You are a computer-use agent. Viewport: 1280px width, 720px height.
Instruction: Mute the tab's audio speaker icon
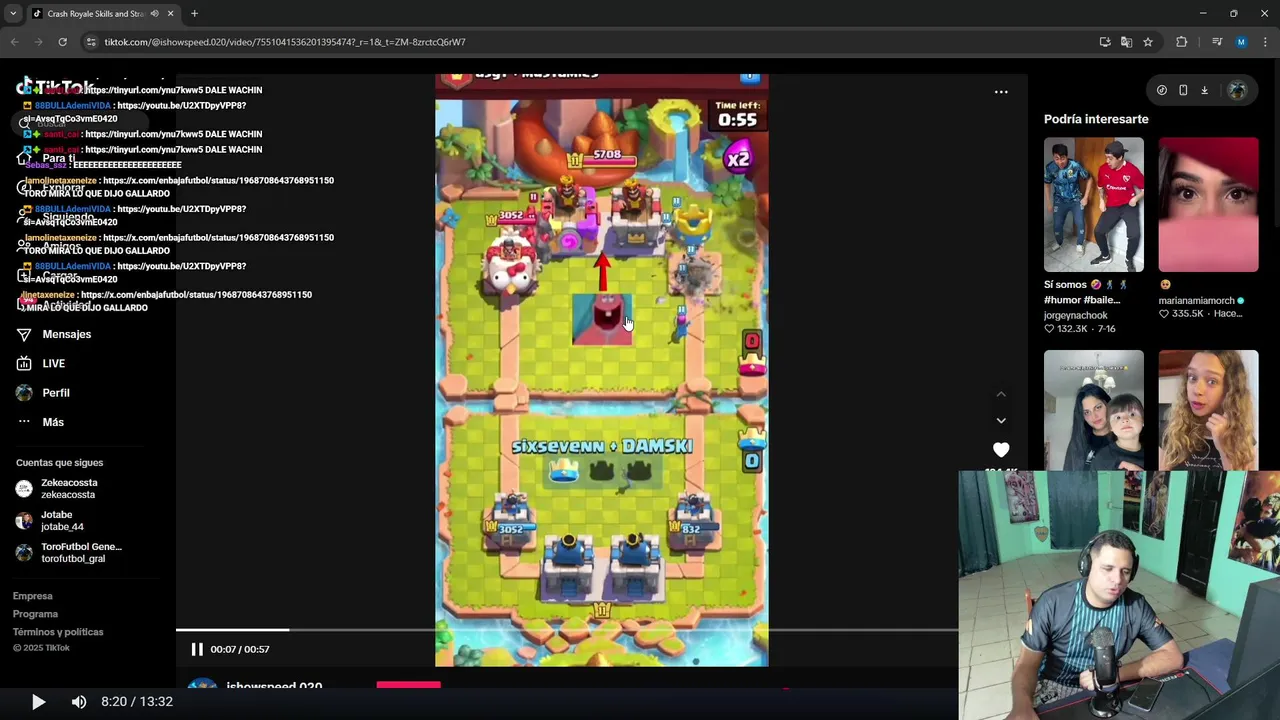[x=154, y=13]
